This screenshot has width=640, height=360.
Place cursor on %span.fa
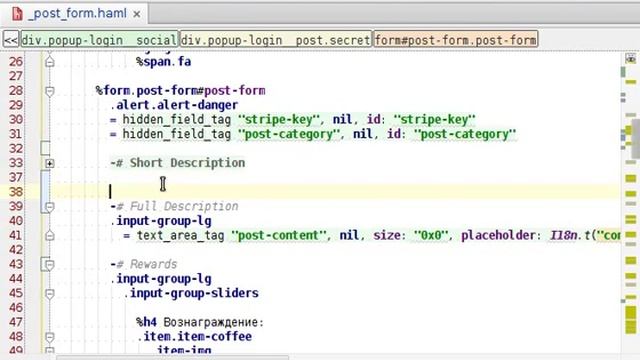coord(164,62)
